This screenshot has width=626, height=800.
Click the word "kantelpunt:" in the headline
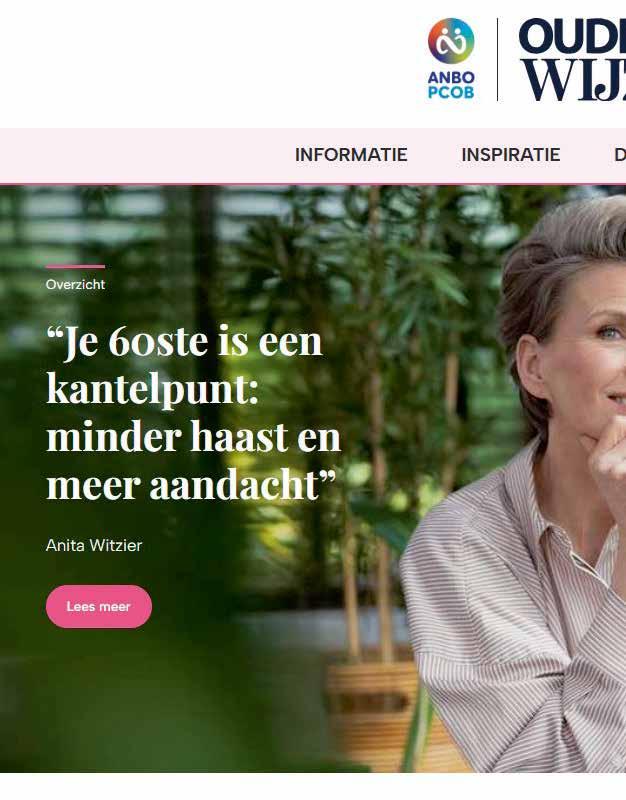[153, 390]
